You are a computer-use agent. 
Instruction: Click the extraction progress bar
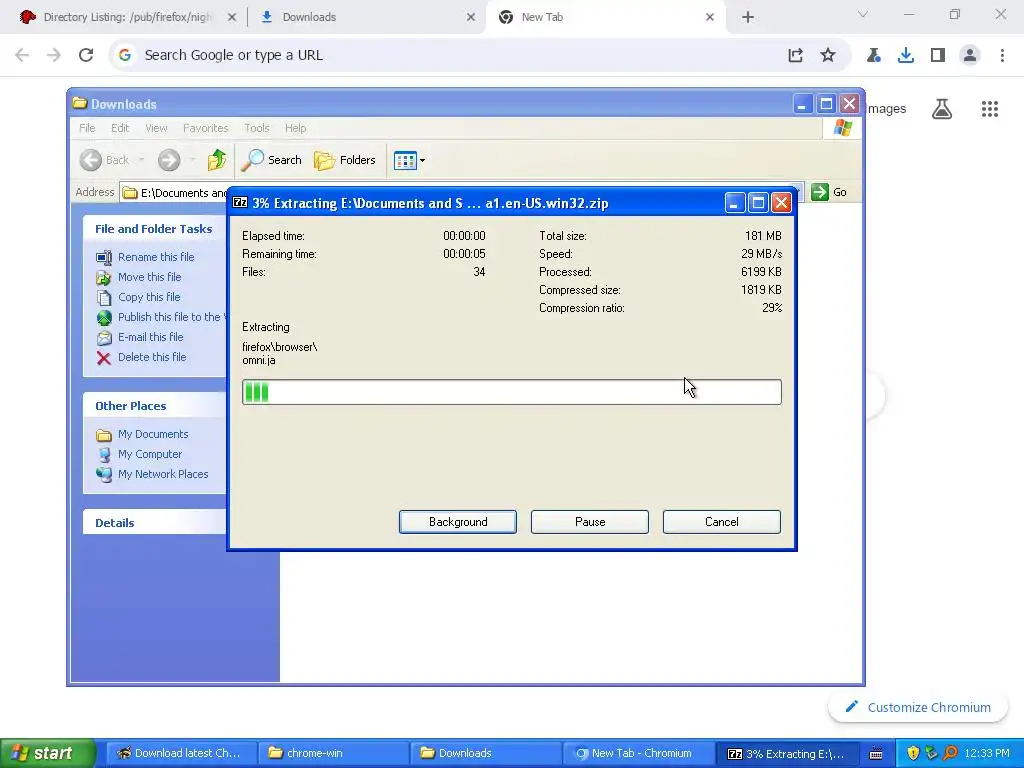pyautogui.click(x=511, y=392)
